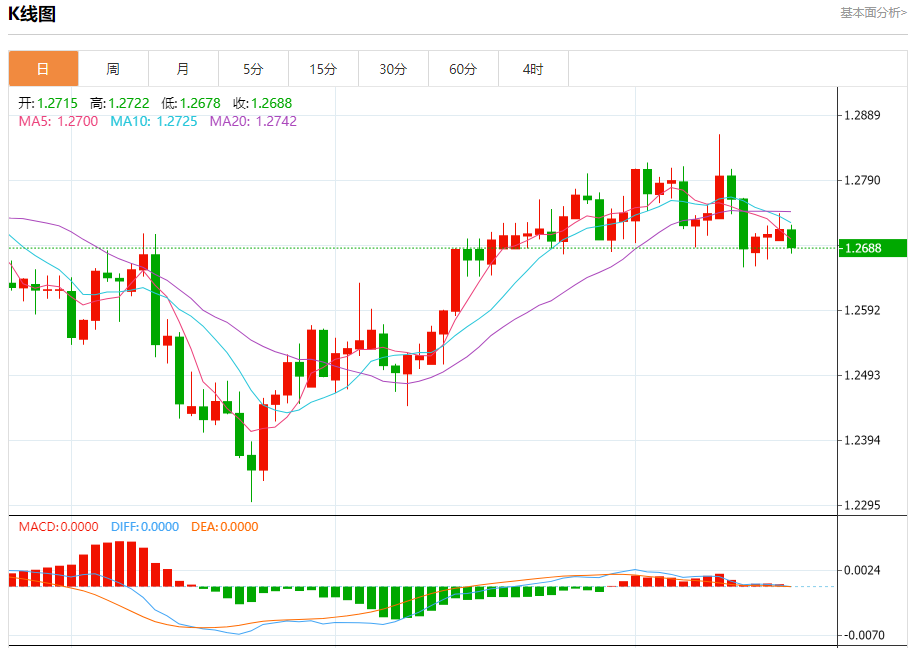This screenshot has width=914, height=648.
Task: Click the green current price tag 1.2688
Action: 873,248
